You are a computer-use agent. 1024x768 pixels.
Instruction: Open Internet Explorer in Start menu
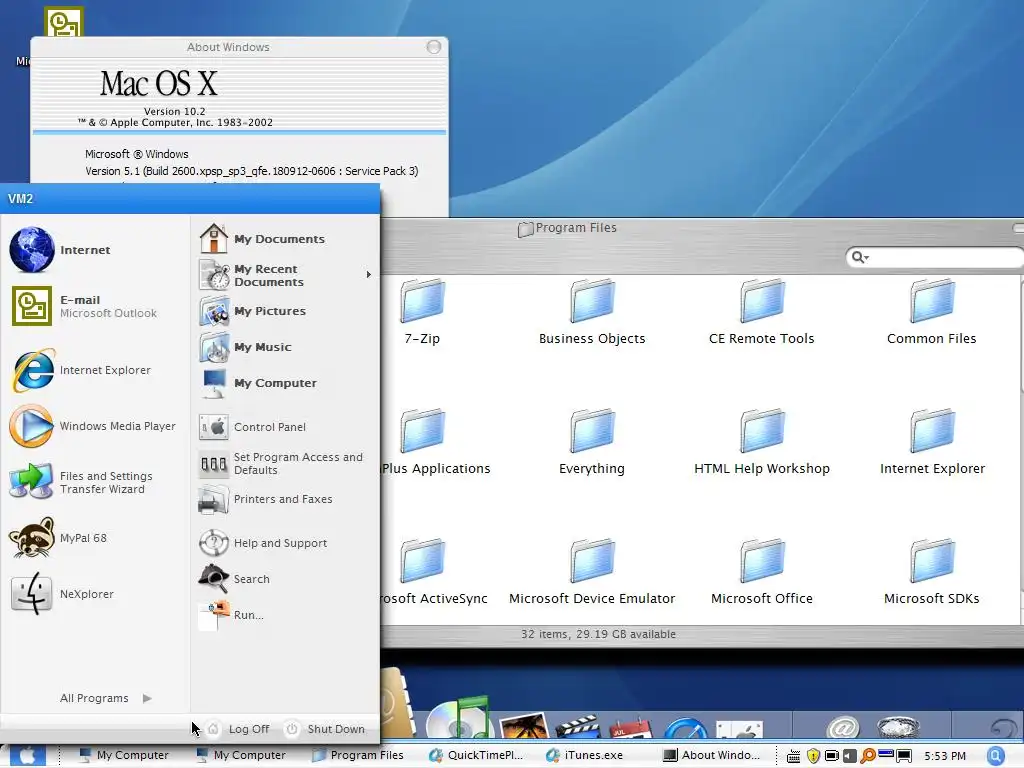[x=95, y=370]
